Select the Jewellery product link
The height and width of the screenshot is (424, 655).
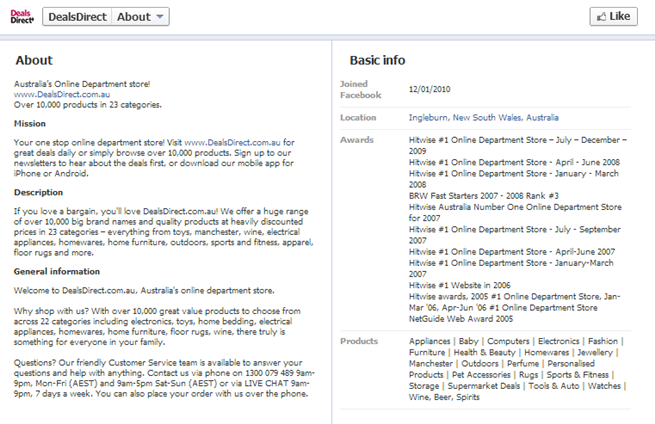[595, 353]
